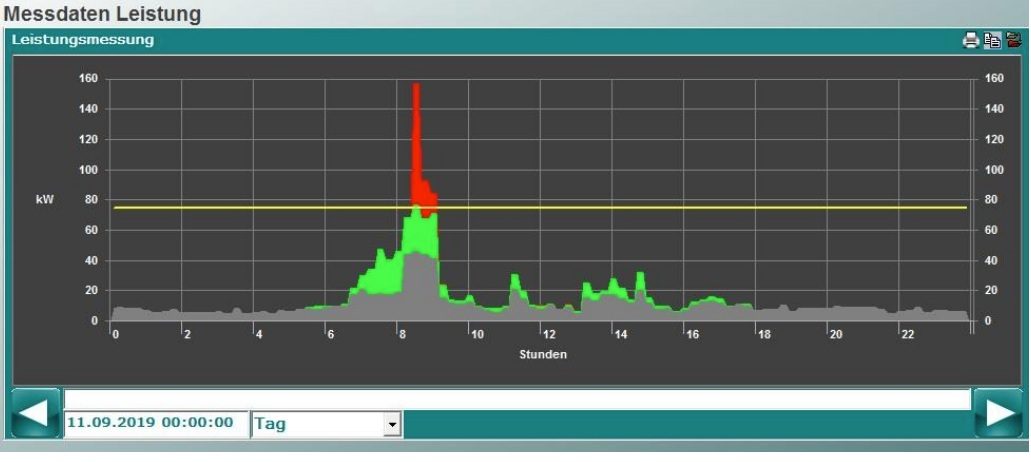Click the Stunden x-axis label
The image size is (1031, 462).
(x=542, y=354)
